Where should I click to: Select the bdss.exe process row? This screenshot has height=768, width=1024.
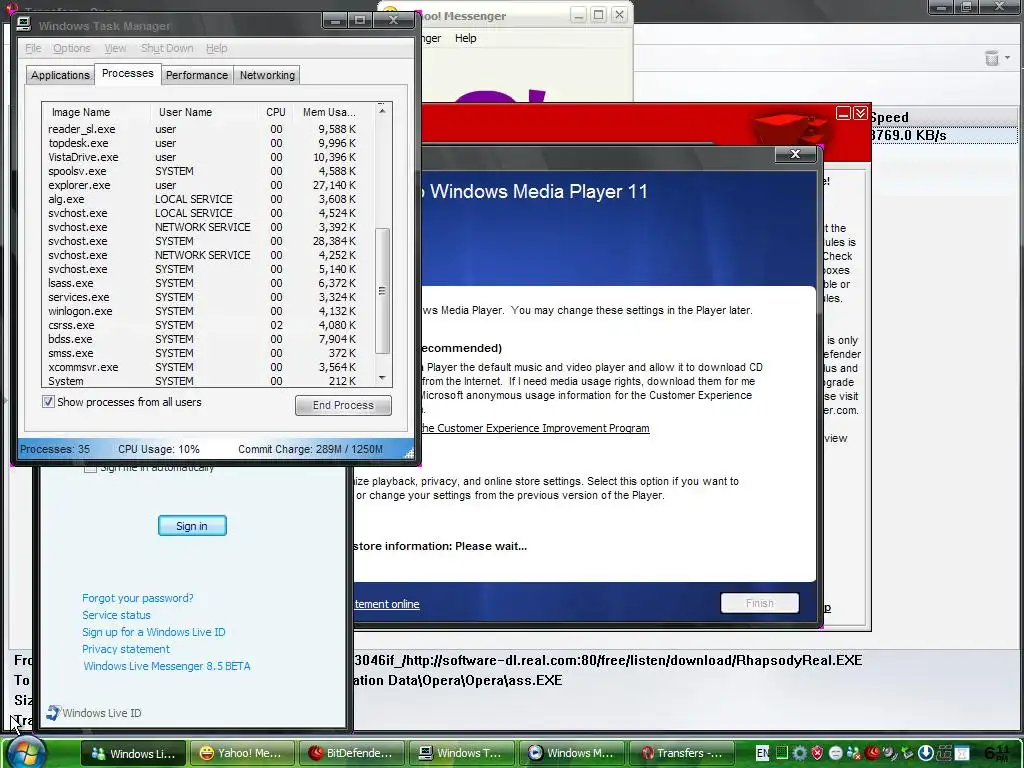pos(208,339)
